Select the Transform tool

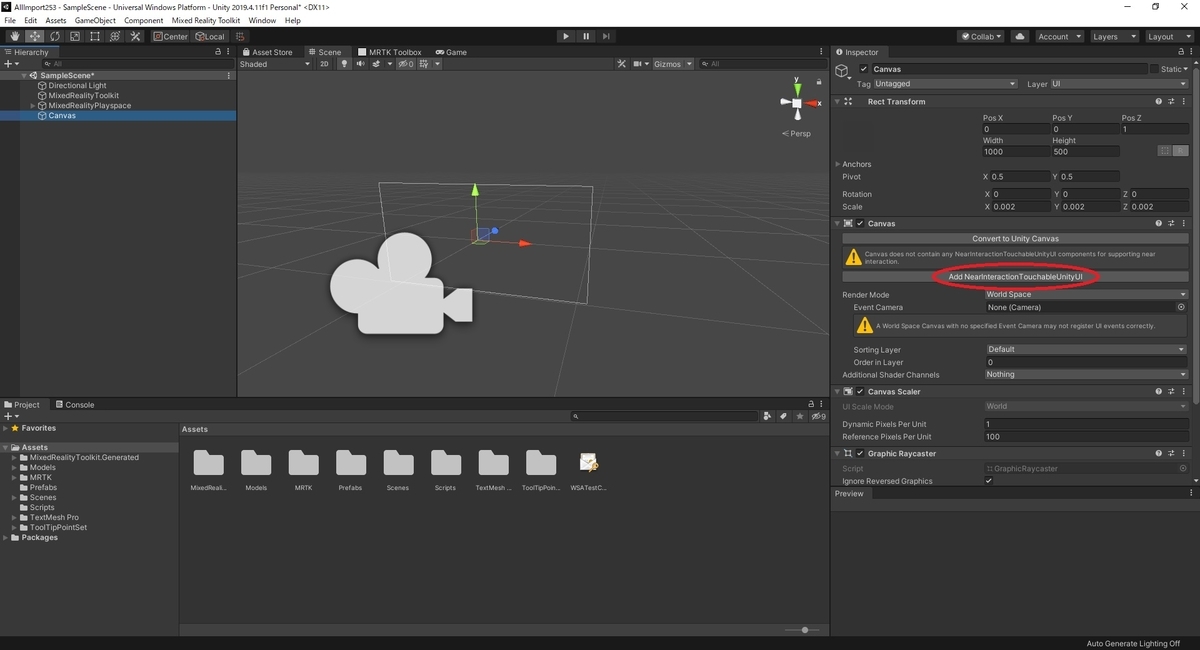115,36
